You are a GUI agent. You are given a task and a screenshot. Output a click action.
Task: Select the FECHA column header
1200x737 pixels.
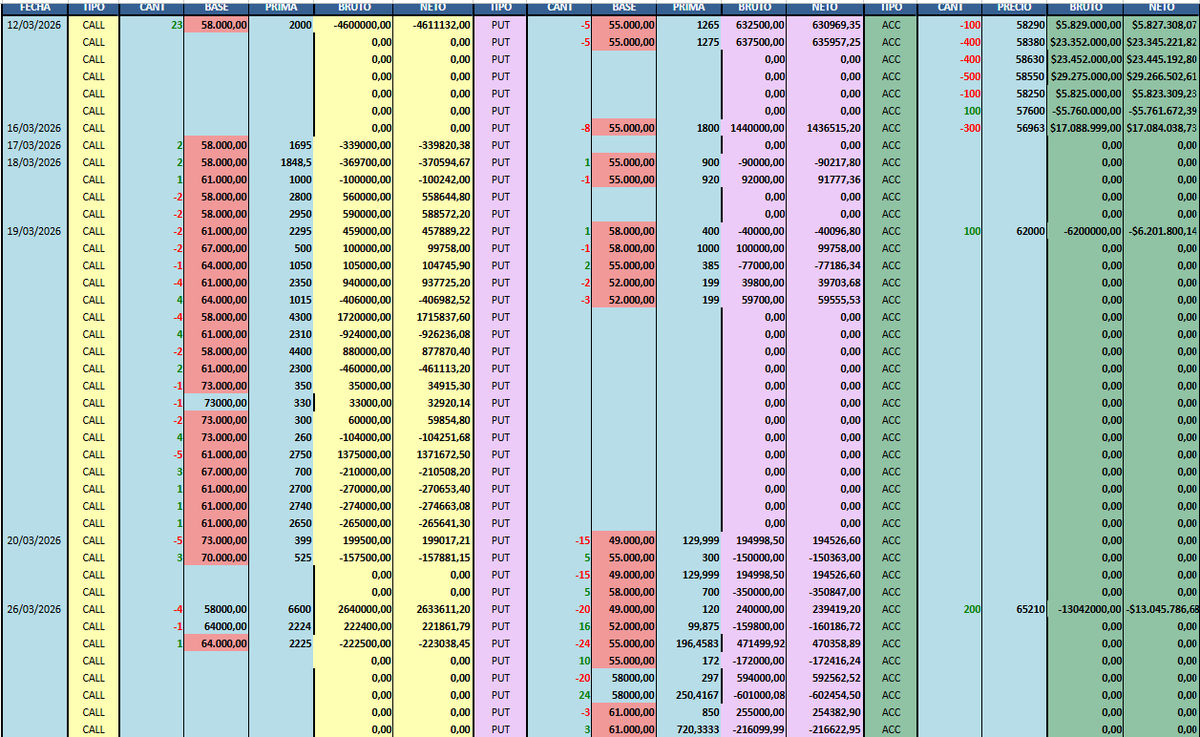[x=34, y=7]
